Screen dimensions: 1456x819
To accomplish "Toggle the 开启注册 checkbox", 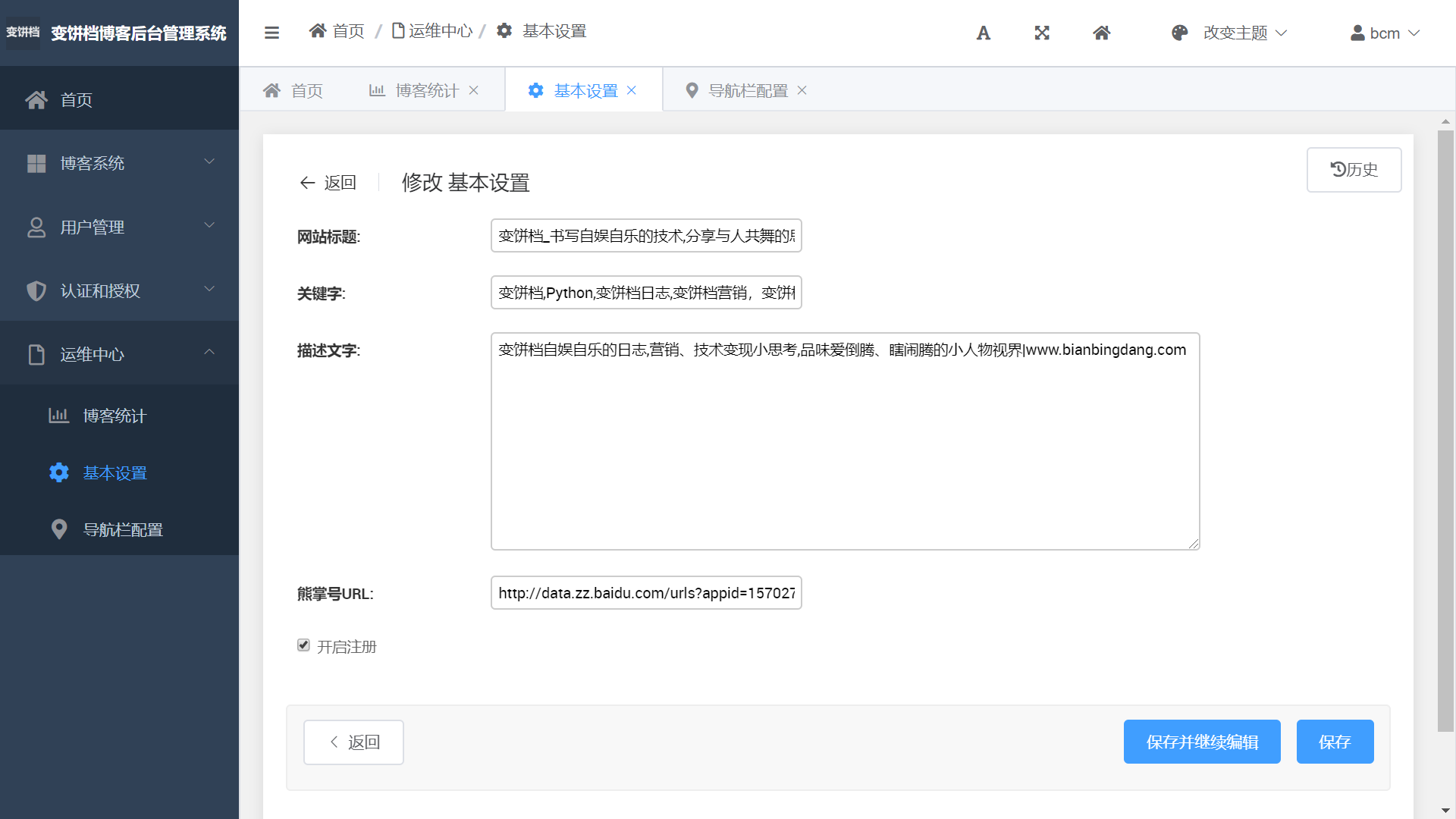I will 303,645.
